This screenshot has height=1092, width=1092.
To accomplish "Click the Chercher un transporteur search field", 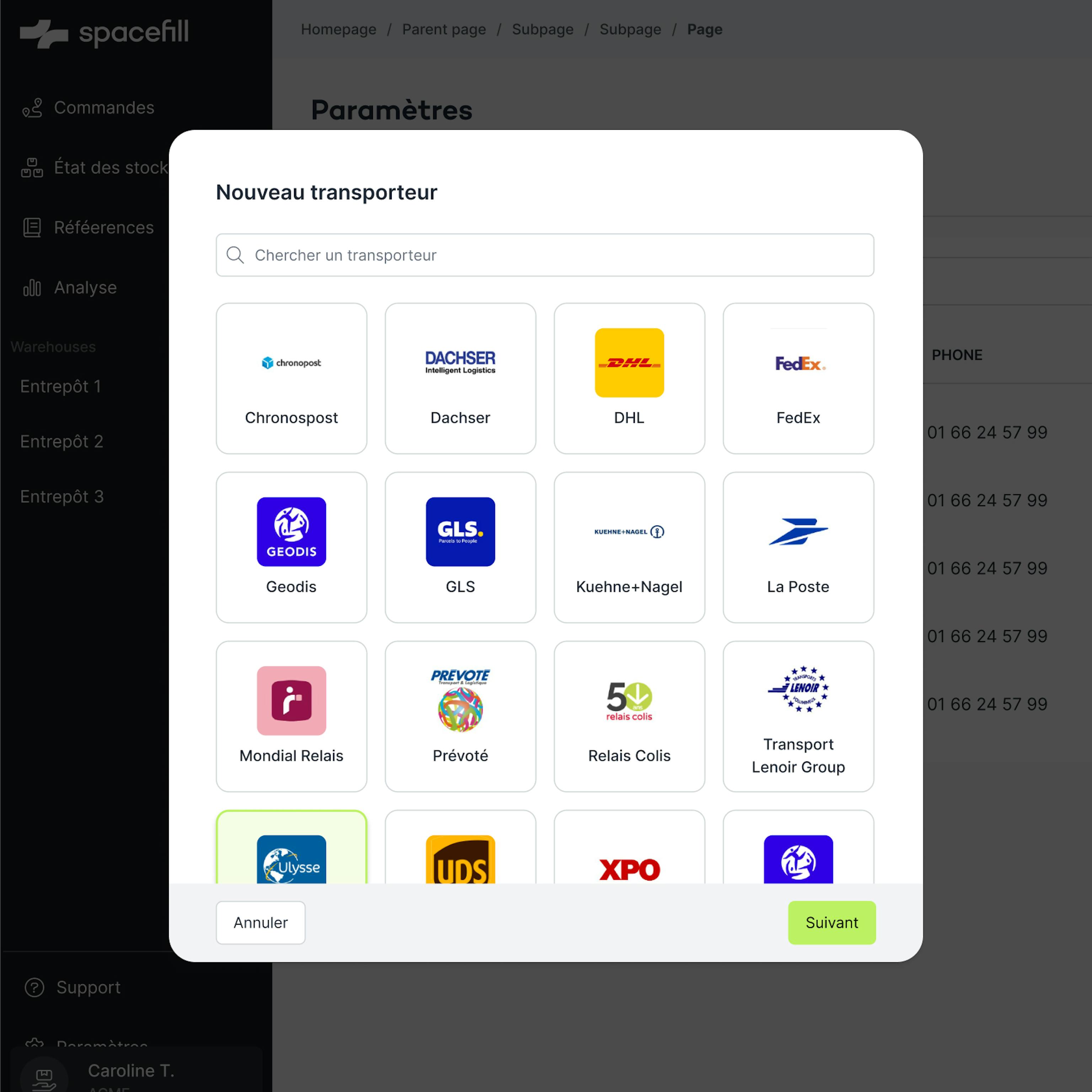I will click(545, 255).
